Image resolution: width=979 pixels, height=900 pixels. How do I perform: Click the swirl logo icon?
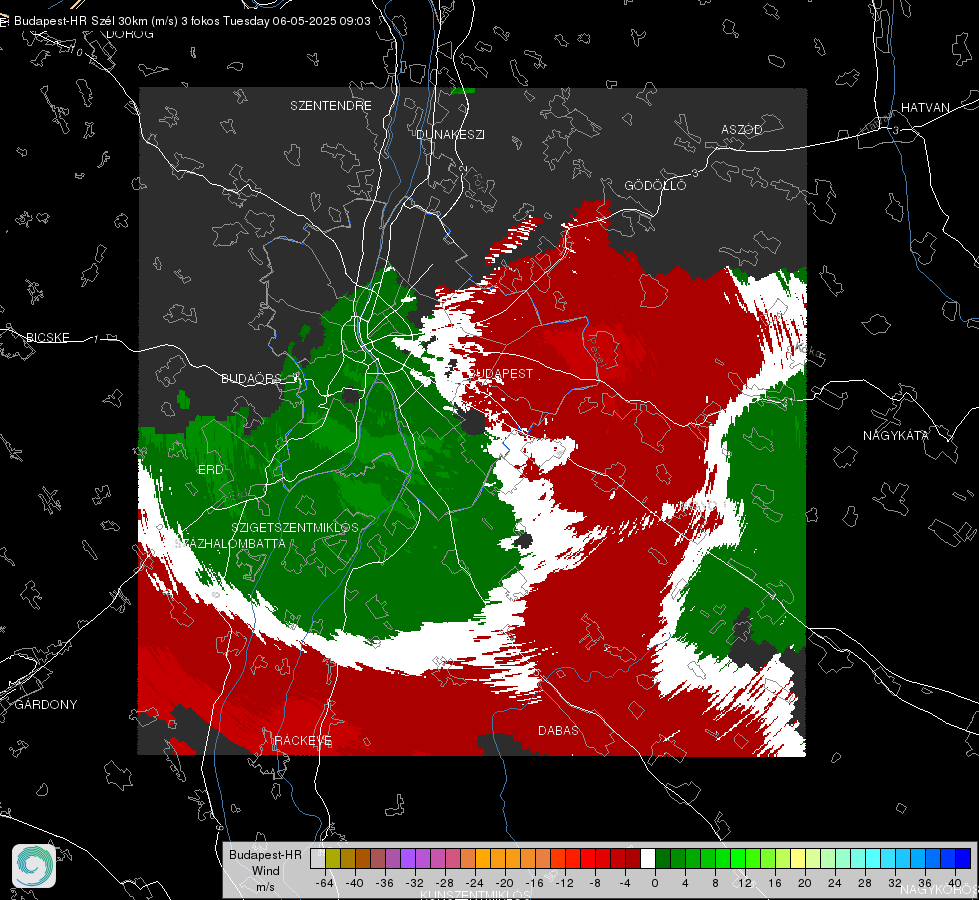point(34,866)
